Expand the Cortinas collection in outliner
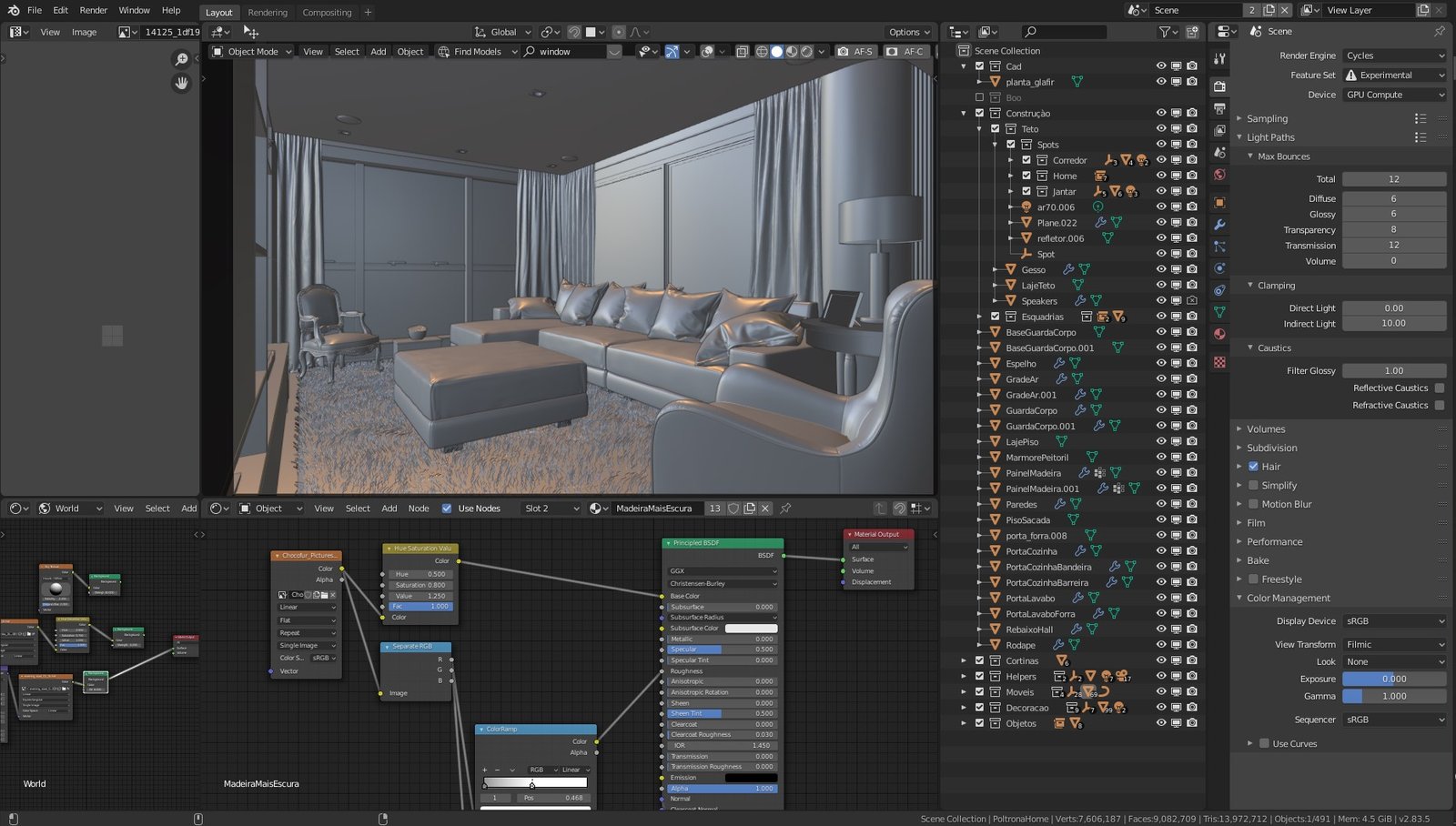This screenshot has width=1456, height=826. (x=964, y=661)
